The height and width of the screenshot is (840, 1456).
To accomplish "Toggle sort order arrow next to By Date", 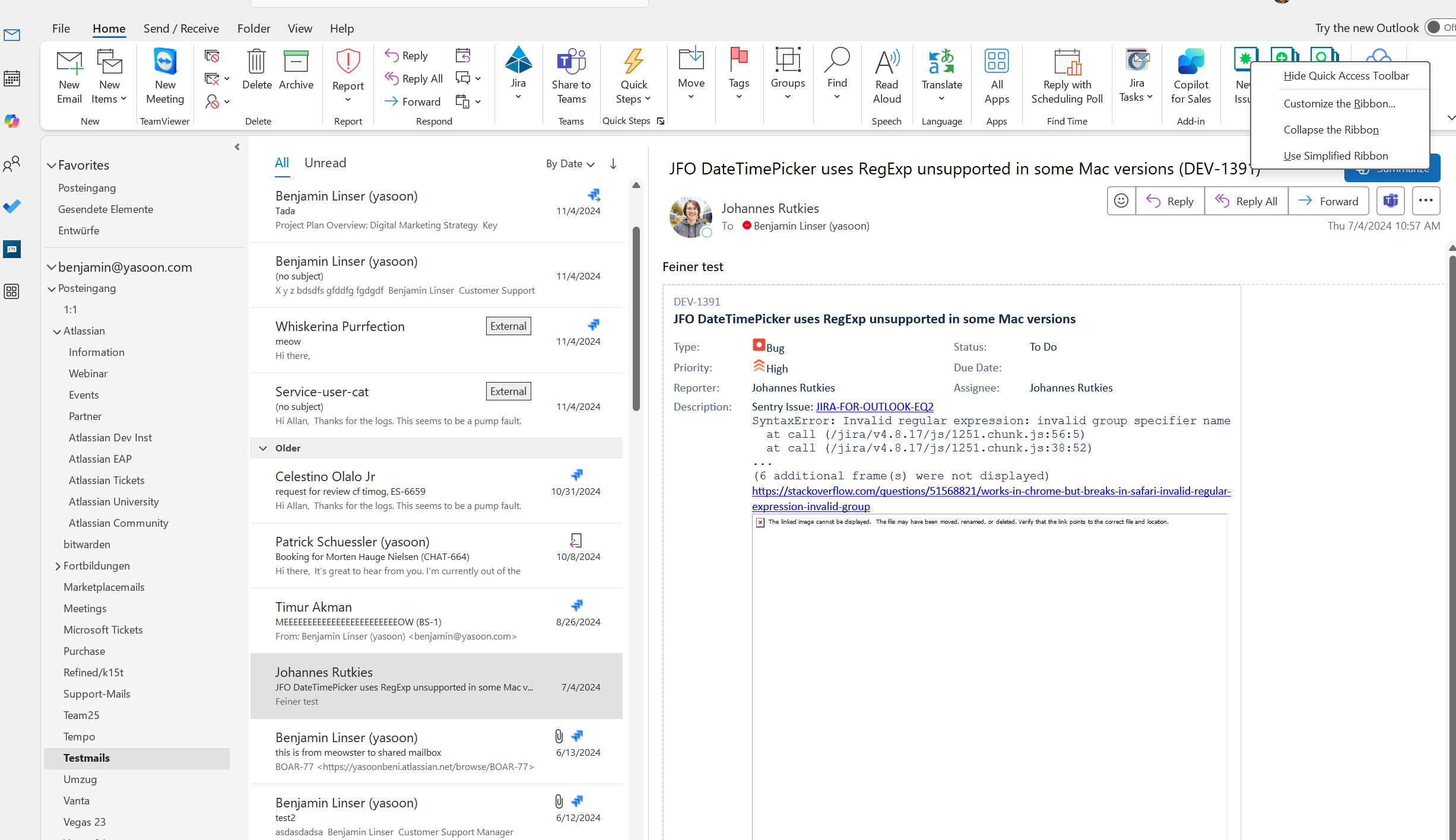I will pos(613,164).
